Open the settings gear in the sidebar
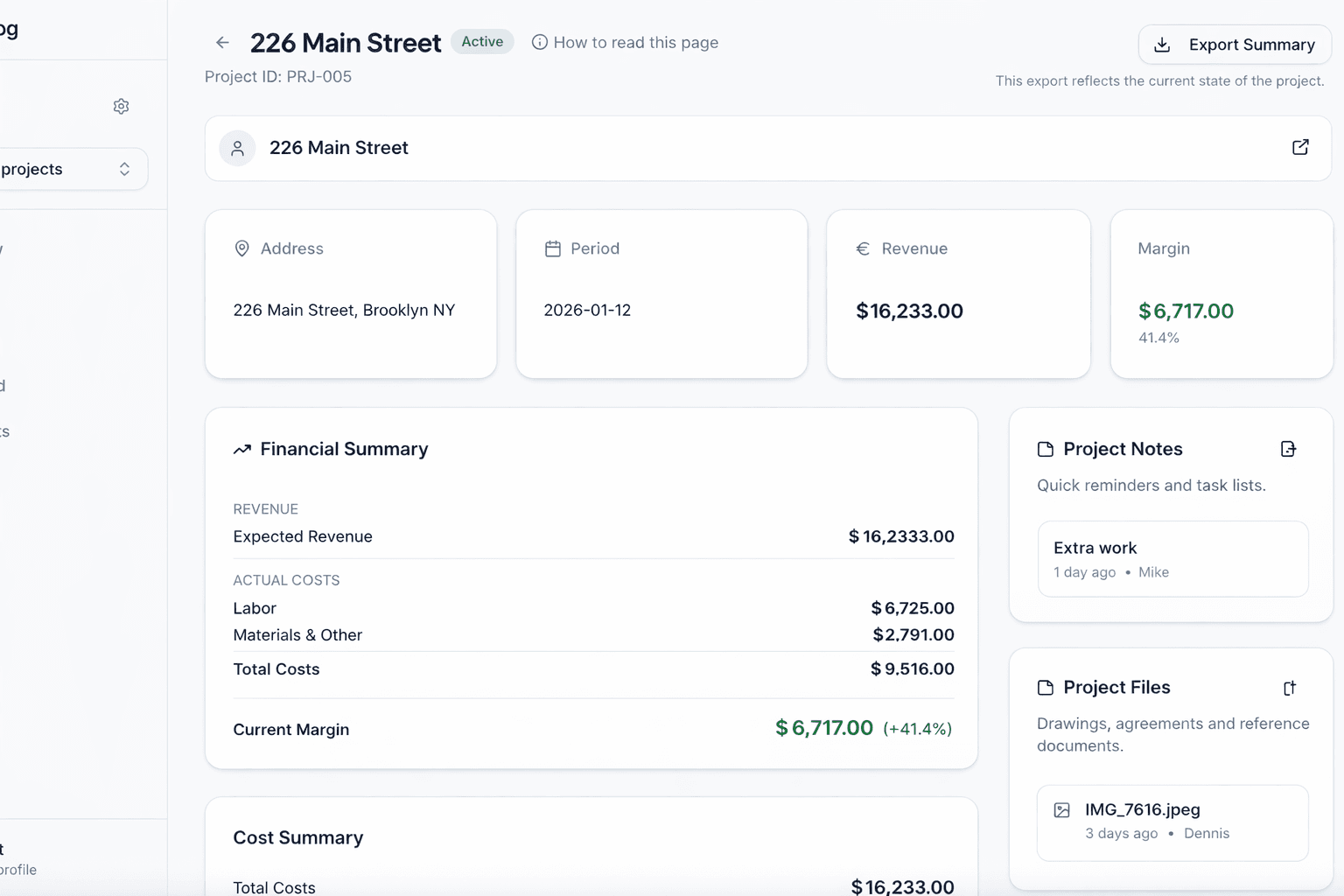Image resolution: width=1344 pixels, height=896 pixels. pyautogui.click(x=121, y=106)
